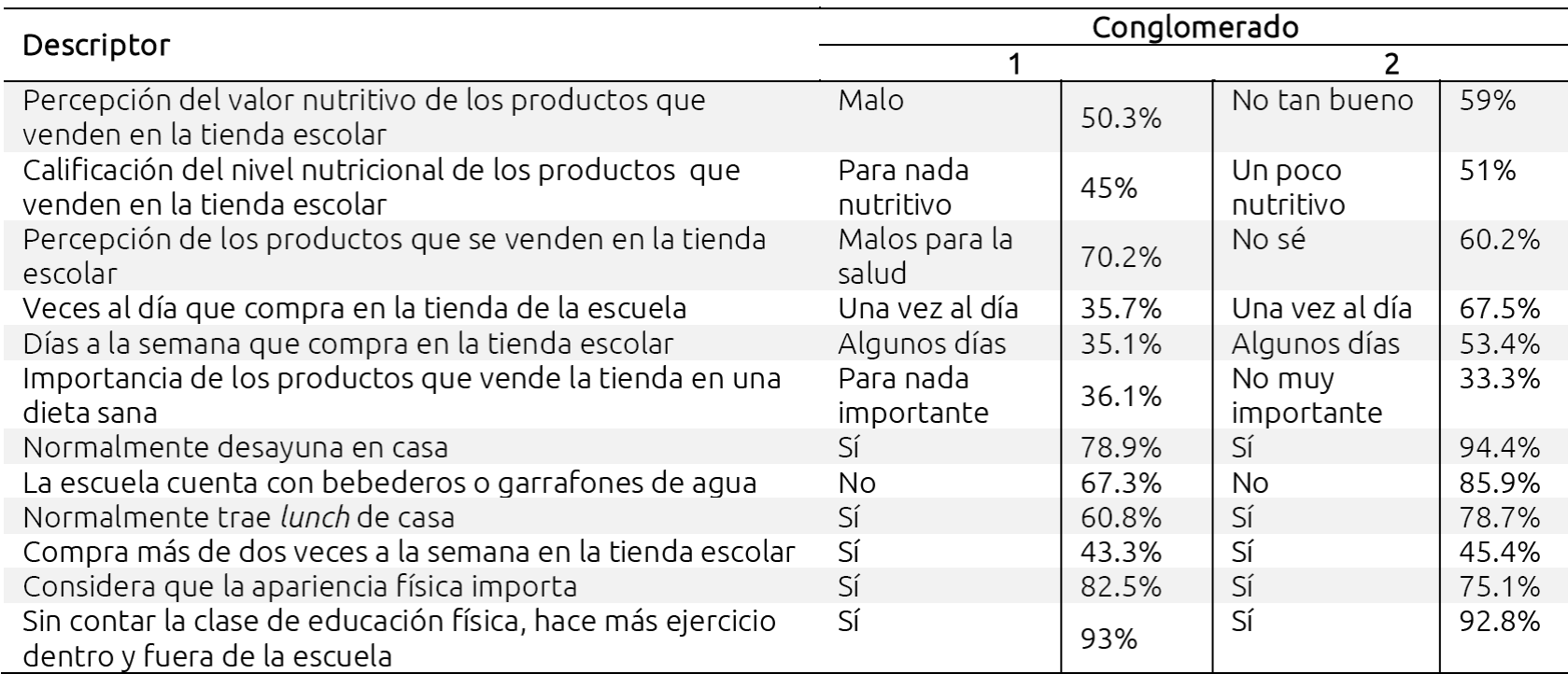Screen dimensions: 1568x674
Task: Click the Descriptor column header
Action: tap(97, 46)
